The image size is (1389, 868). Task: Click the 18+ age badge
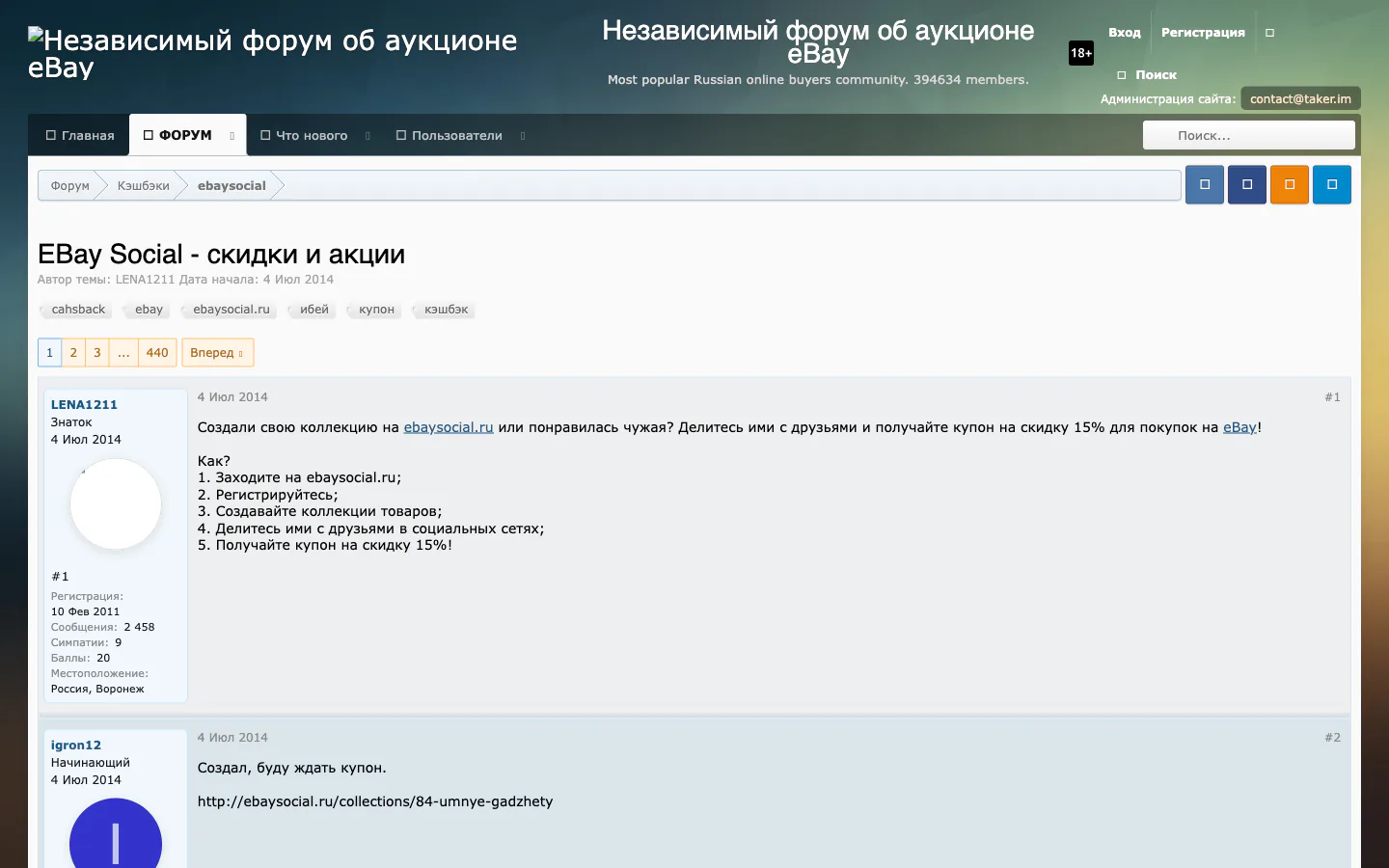point(1081,53)
